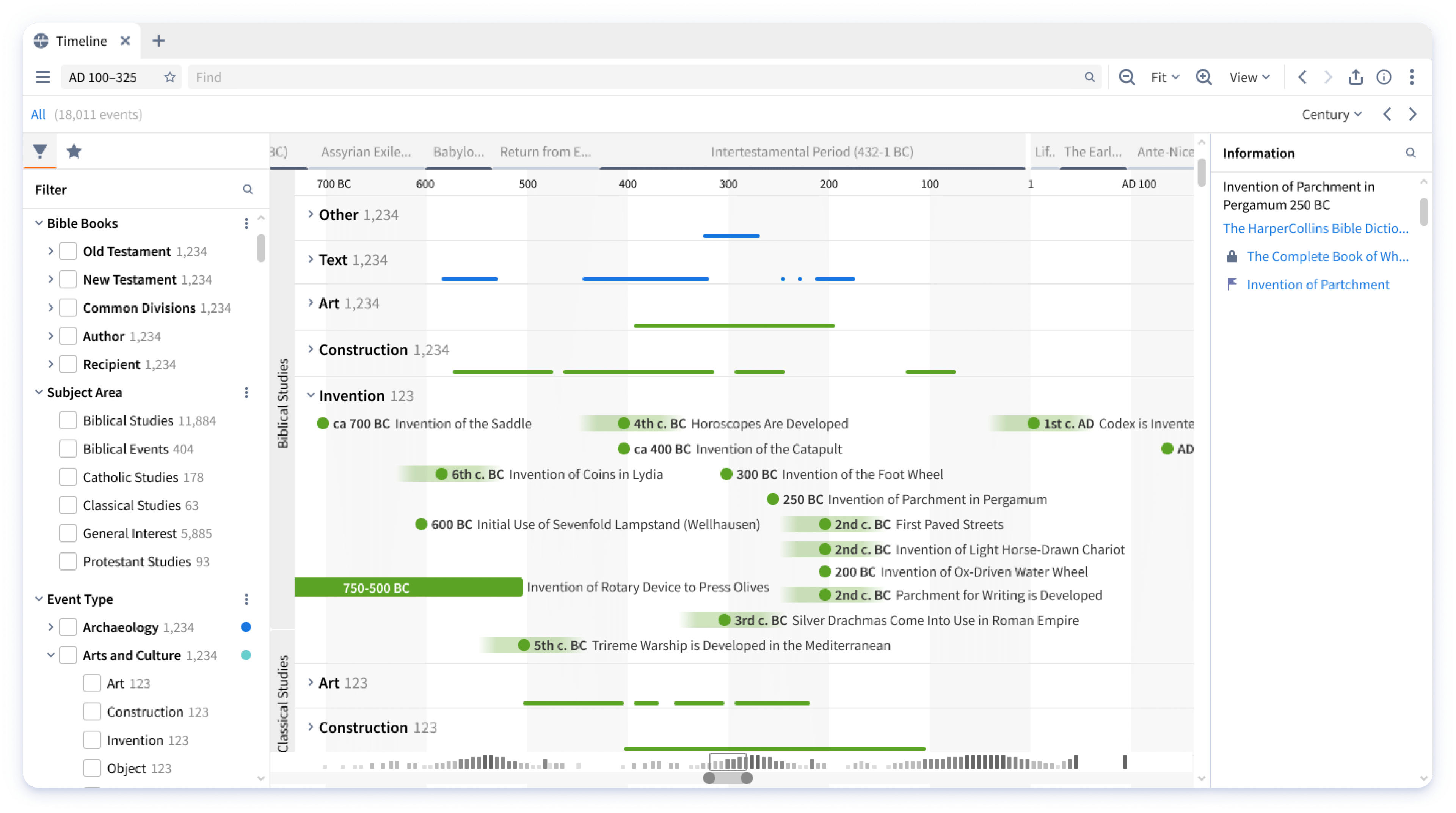Expand the Archaeology event type
Viewport: 1456px width, 813px height.
pos(51,627)
